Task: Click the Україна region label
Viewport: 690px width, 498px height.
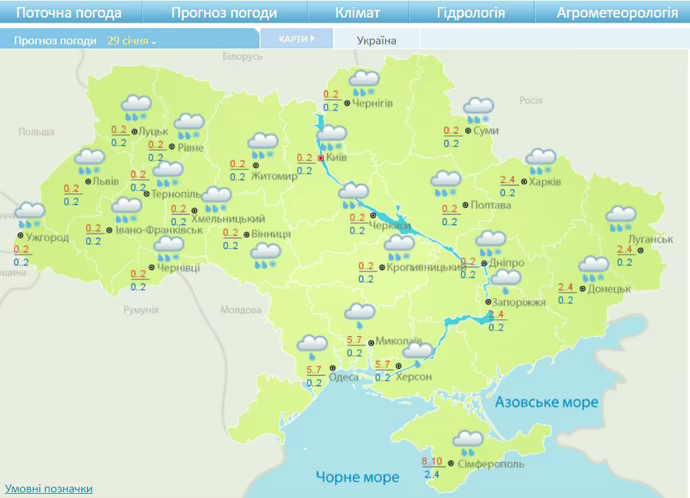Action: (x=377, y=41)
